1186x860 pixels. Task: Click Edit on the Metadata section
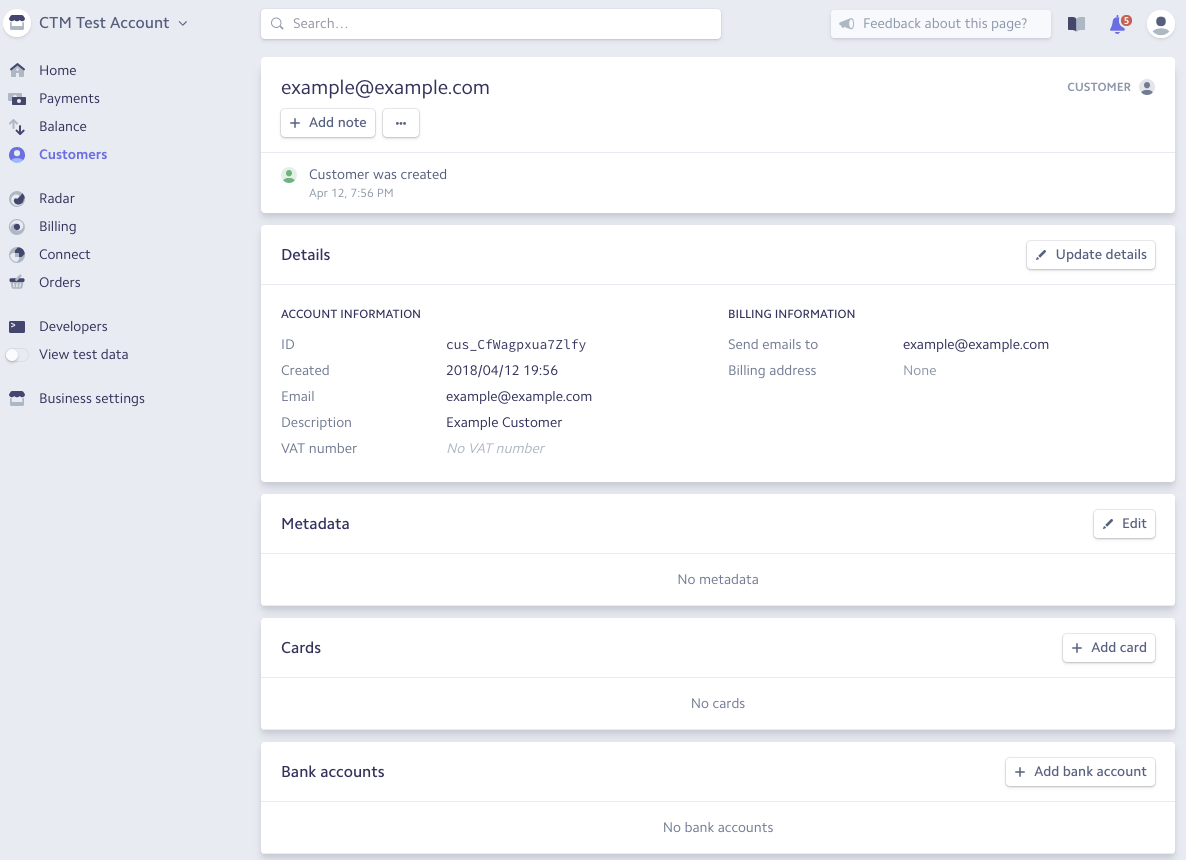click(x=1124, y=524)
